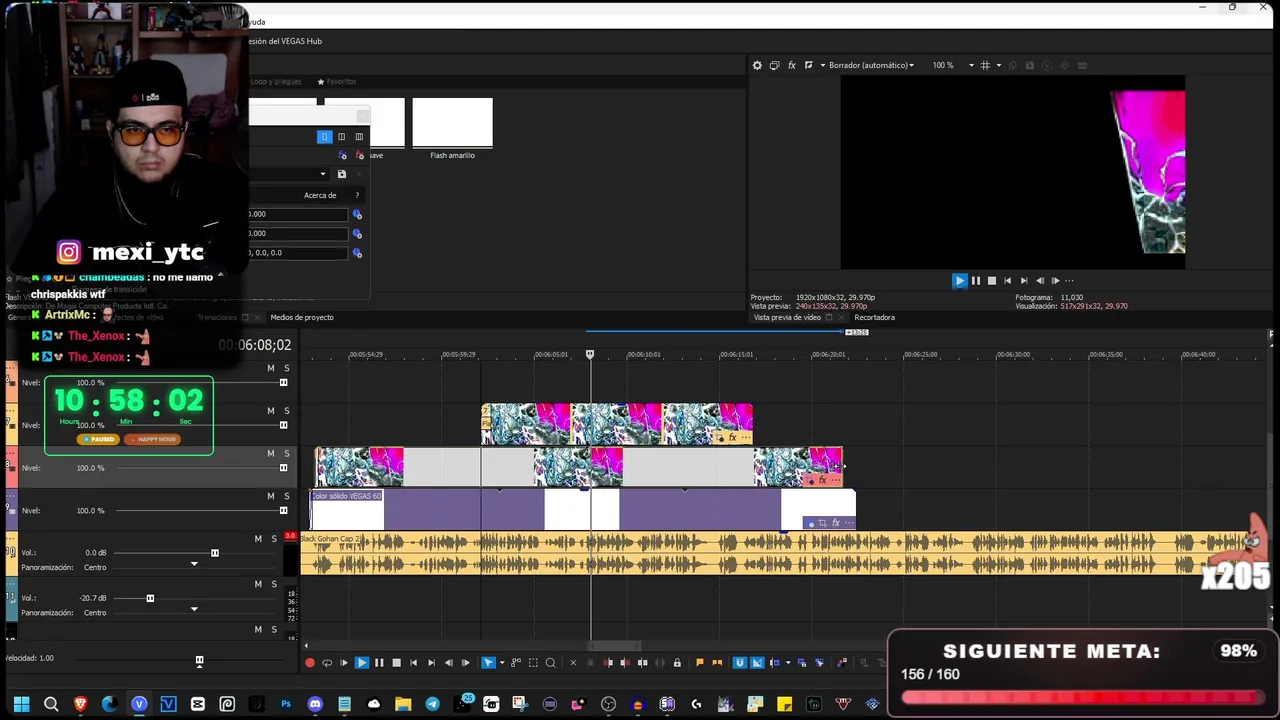Open Telegram from the taskbar
1280x720 pixels.
click(432, 704)
